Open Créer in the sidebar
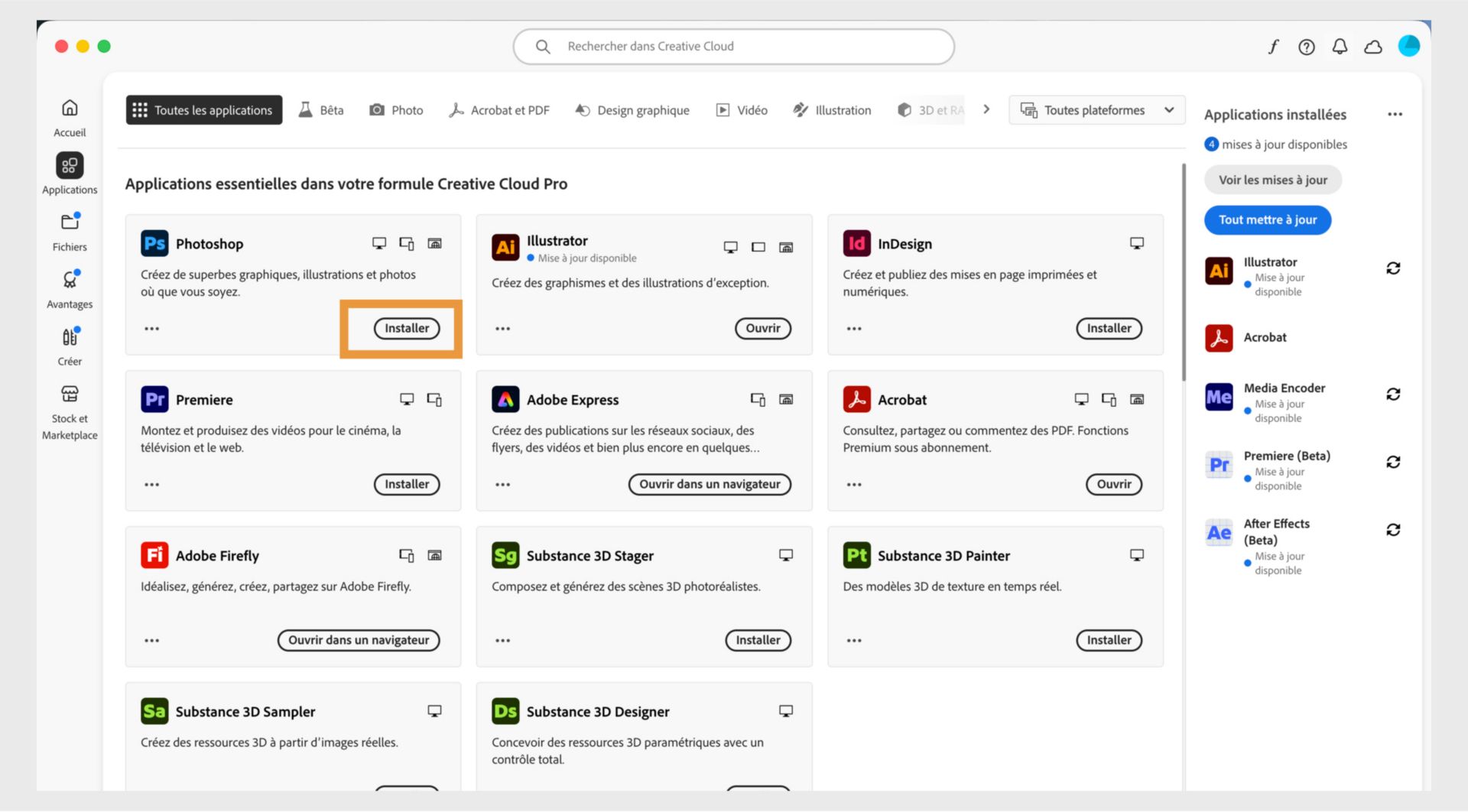The width and height of the screenshot is (1468, 812). [x=70, y=346]
